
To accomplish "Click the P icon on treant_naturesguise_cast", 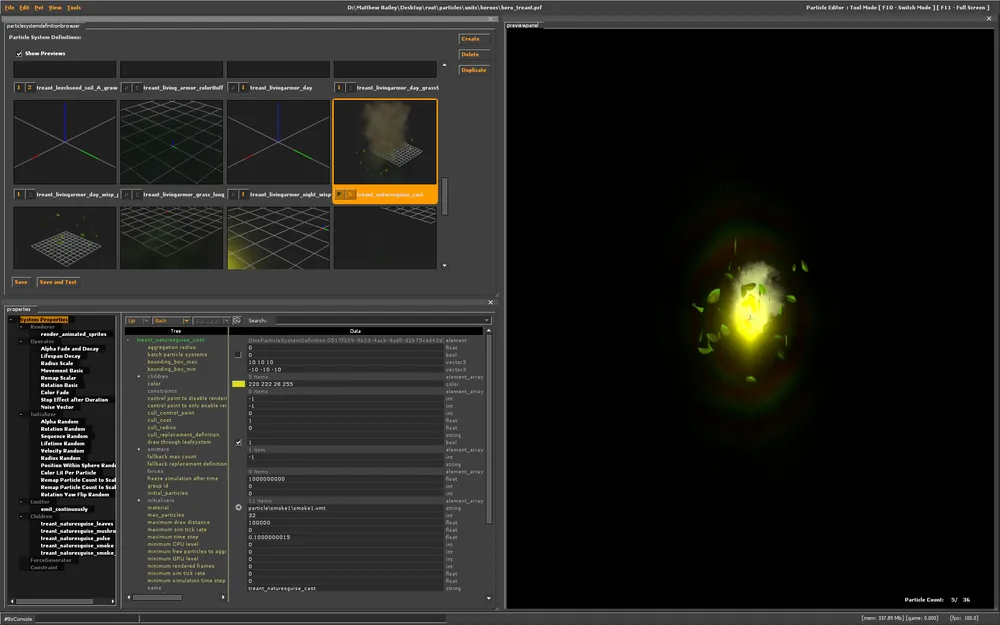I will 340,194.
